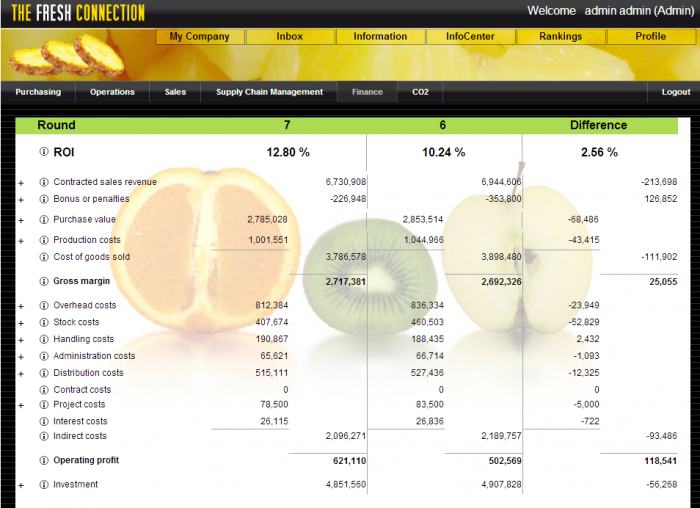The height and width of the screenshot is (508, 700).
Task: Expand the Purchase value row
Action: [20, 220]
